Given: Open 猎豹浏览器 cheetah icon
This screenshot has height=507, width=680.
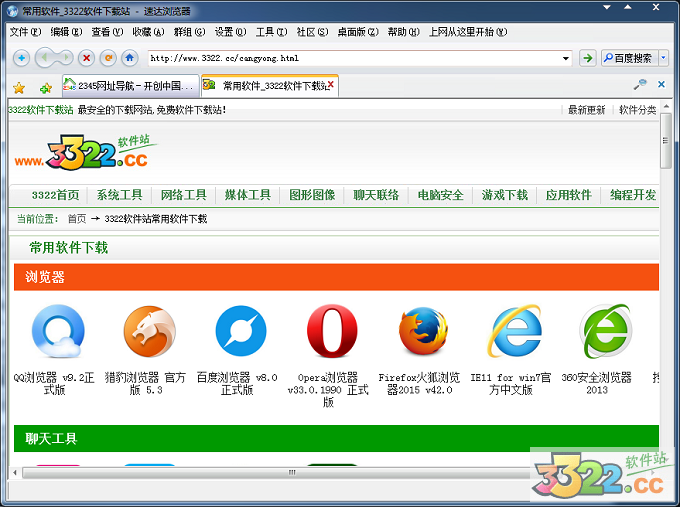Looking at the screenshot, I should point(150,331).
